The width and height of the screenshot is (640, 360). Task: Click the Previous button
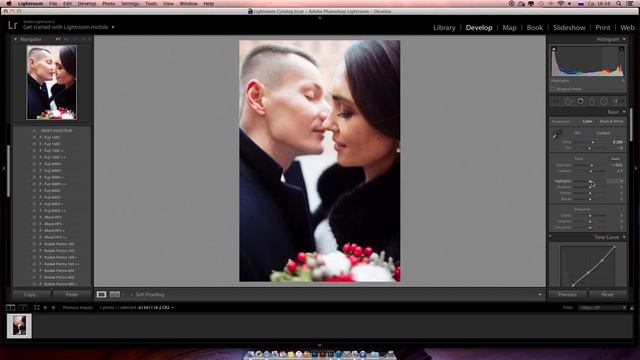[567, 294]
